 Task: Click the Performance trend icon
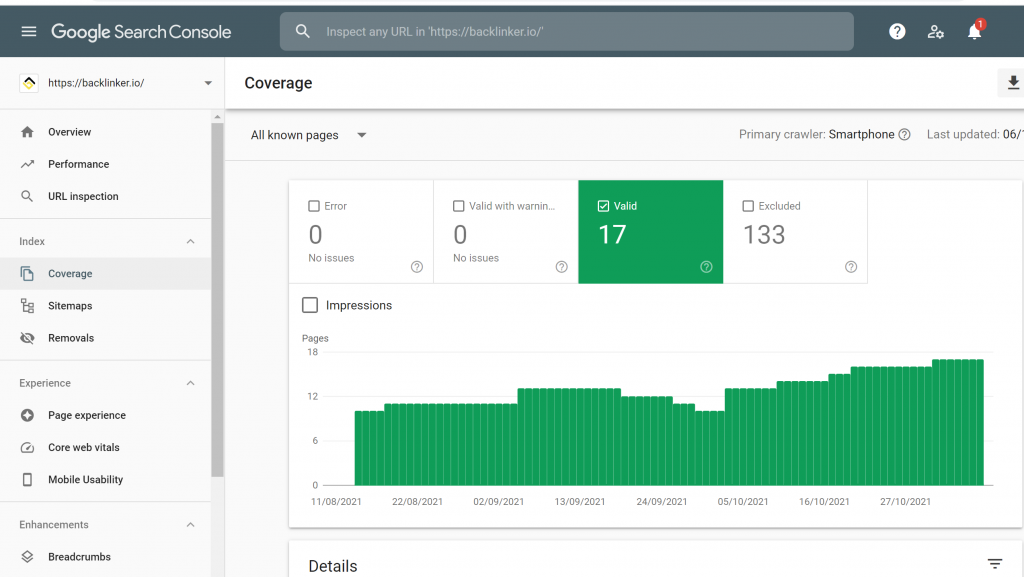tap(27, 164)
